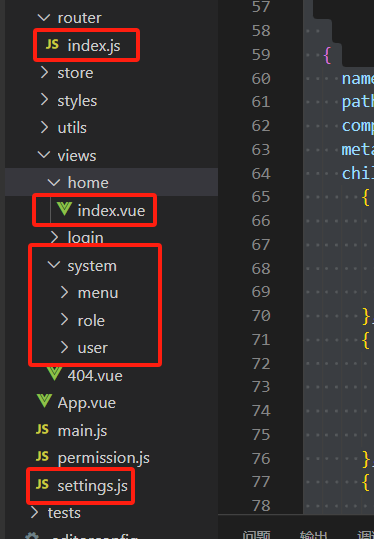The height and width of the screenshot is (539, 374).
Task: Click the JS icon beside permission.js
Action: click(42, 456)
